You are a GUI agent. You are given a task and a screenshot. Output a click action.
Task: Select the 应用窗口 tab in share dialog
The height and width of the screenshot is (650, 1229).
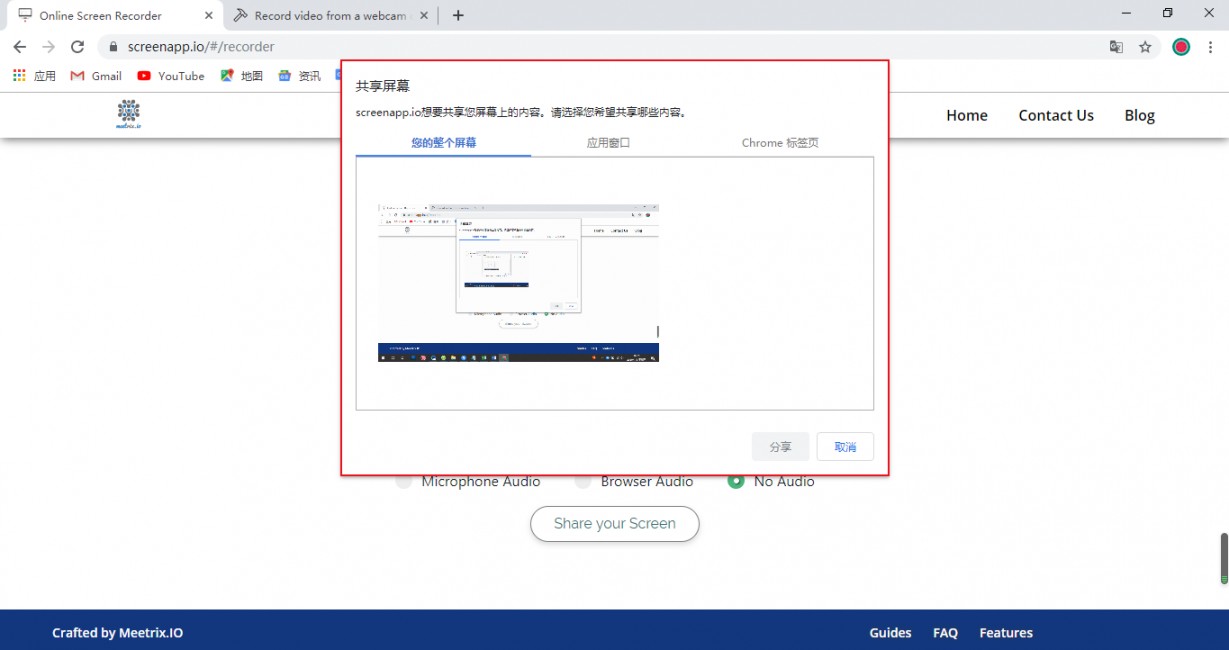608,143
